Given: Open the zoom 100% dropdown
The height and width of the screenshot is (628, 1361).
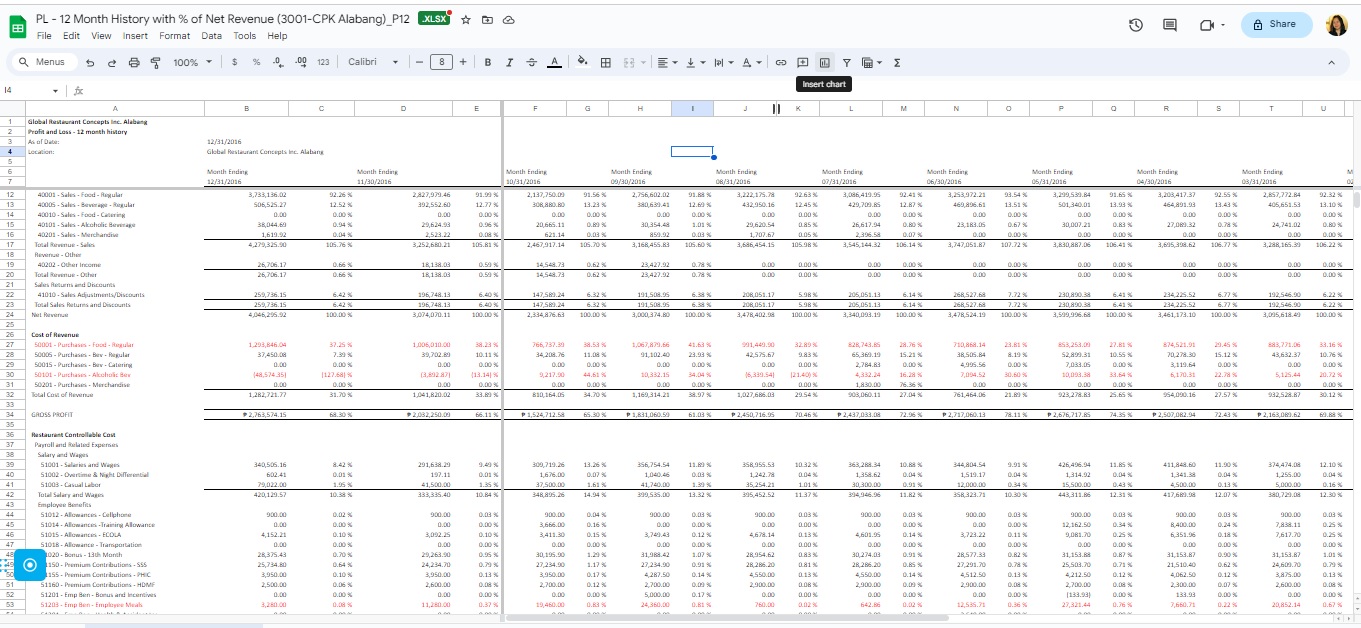Looking at the screenshot, I should click(192, 62).
